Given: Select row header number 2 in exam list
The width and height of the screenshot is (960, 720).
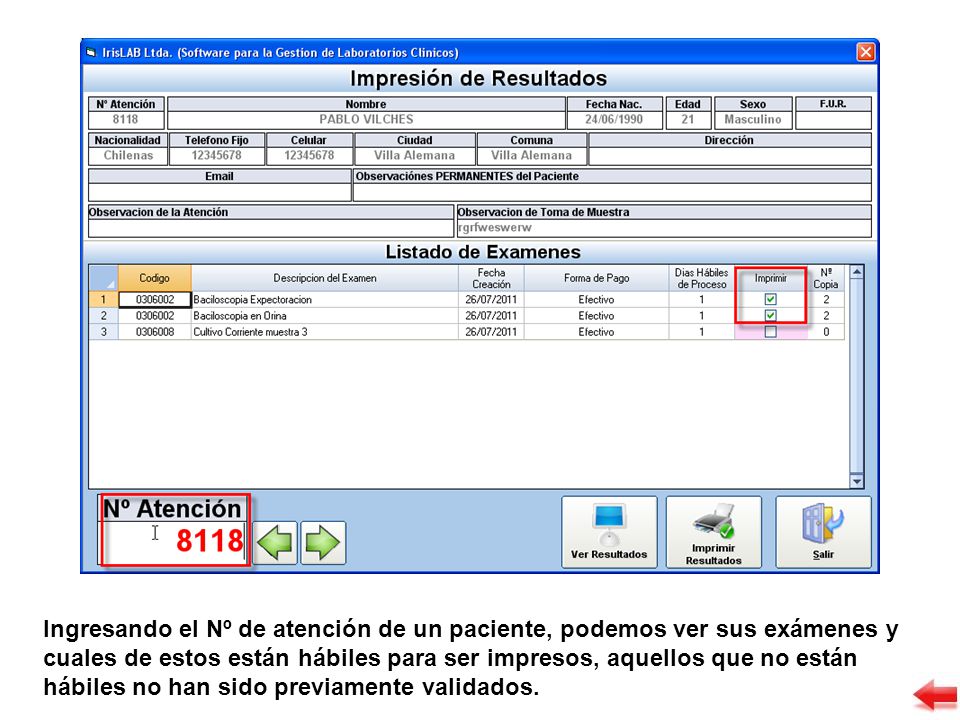Looking at the screenshot, I should [103, 315].
